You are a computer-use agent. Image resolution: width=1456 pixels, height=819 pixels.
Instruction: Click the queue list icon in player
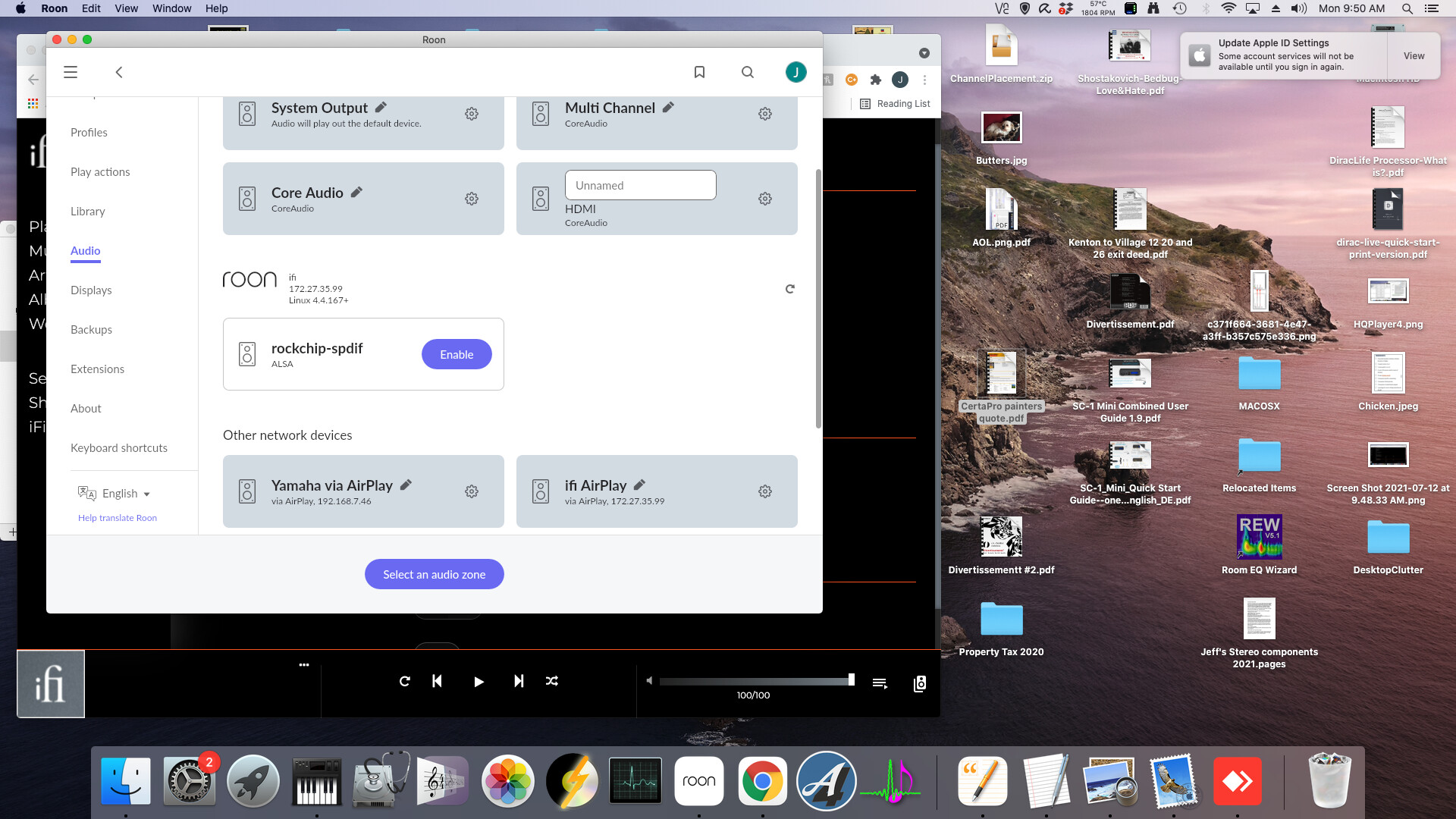click(x=880, y=683)
